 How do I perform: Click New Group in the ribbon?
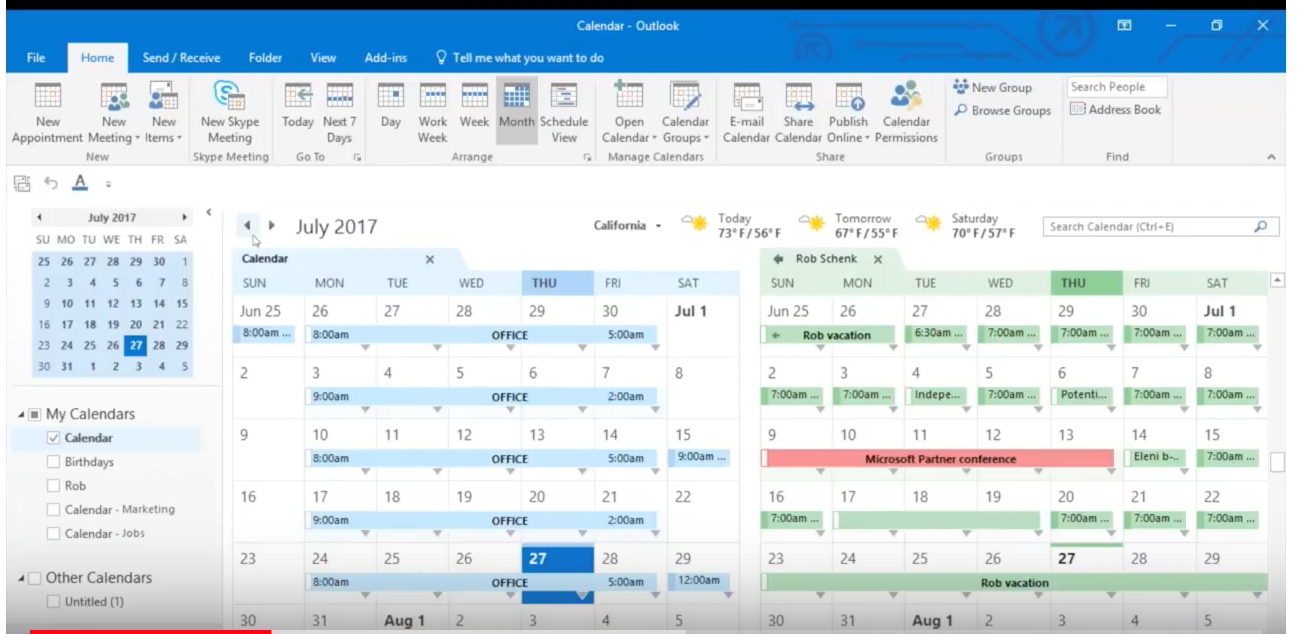coord(992,88)
